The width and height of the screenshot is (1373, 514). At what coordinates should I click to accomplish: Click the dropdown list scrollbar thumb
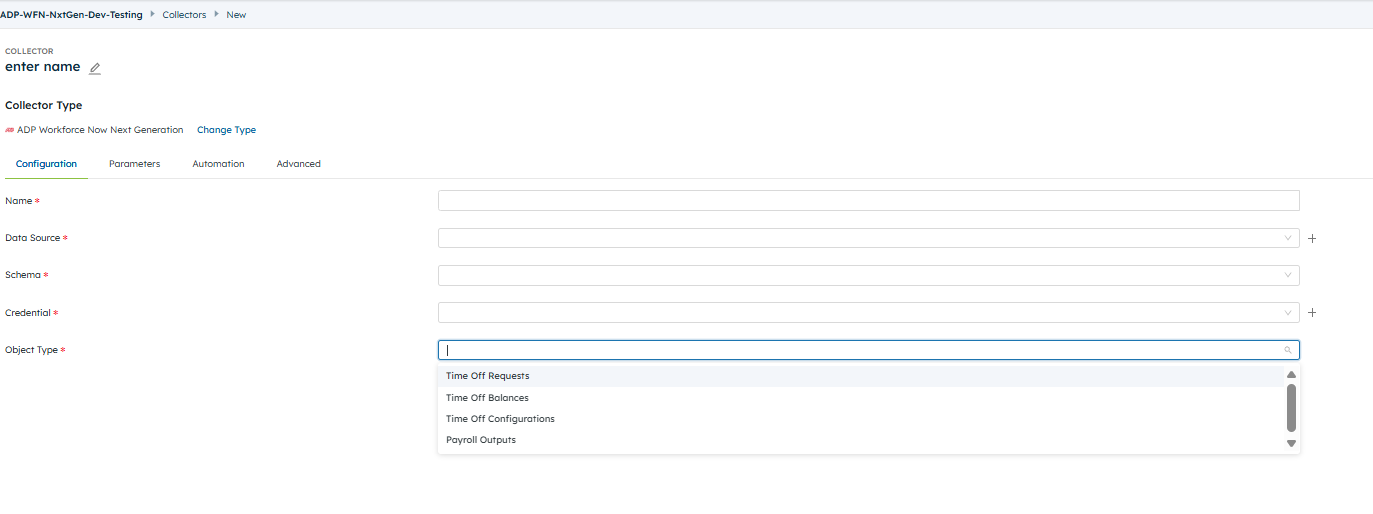pos(1291,407)
